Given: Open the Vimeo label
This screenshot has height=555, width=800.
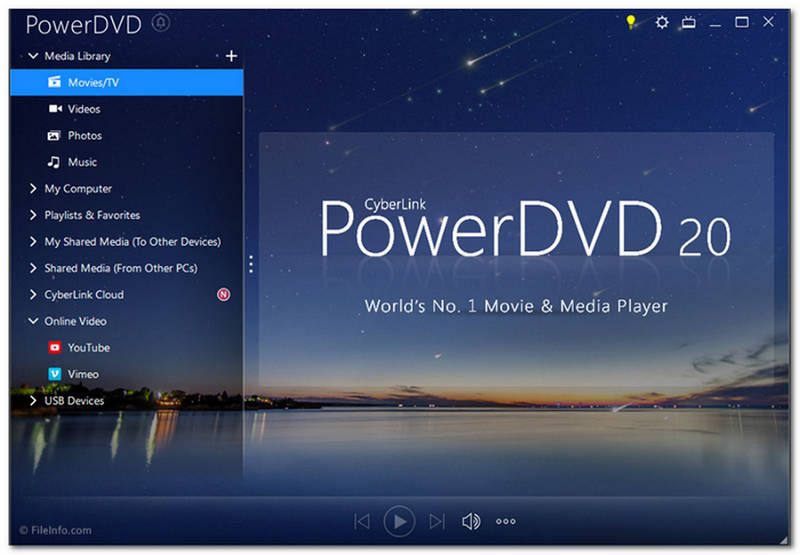Looking at the screenshot, I should (x=83, y=374).
